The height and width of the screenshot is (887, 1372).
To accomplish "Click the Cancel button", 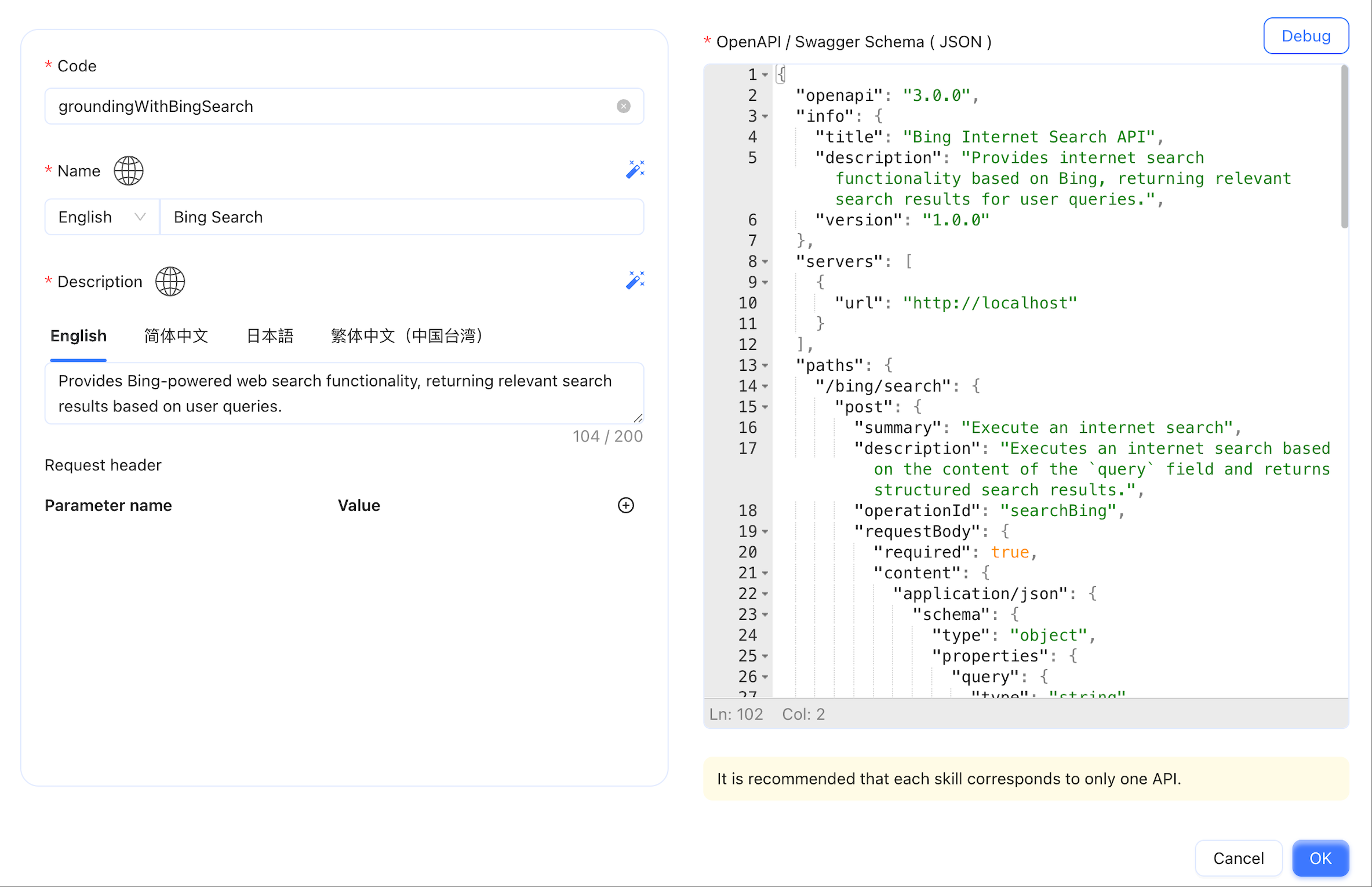I will click(1238, 858).
